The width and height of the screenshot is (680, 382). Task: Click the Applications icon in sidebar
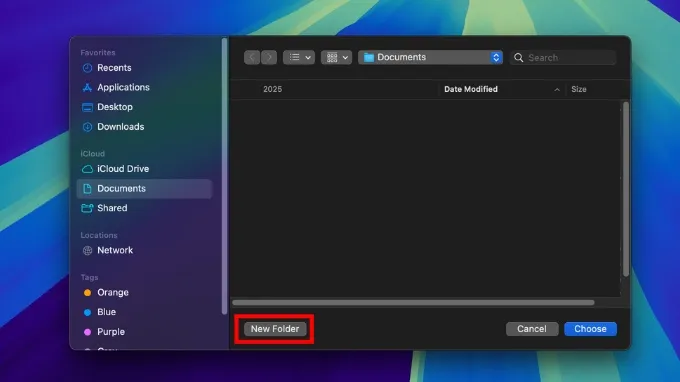[x=87, y=87]
